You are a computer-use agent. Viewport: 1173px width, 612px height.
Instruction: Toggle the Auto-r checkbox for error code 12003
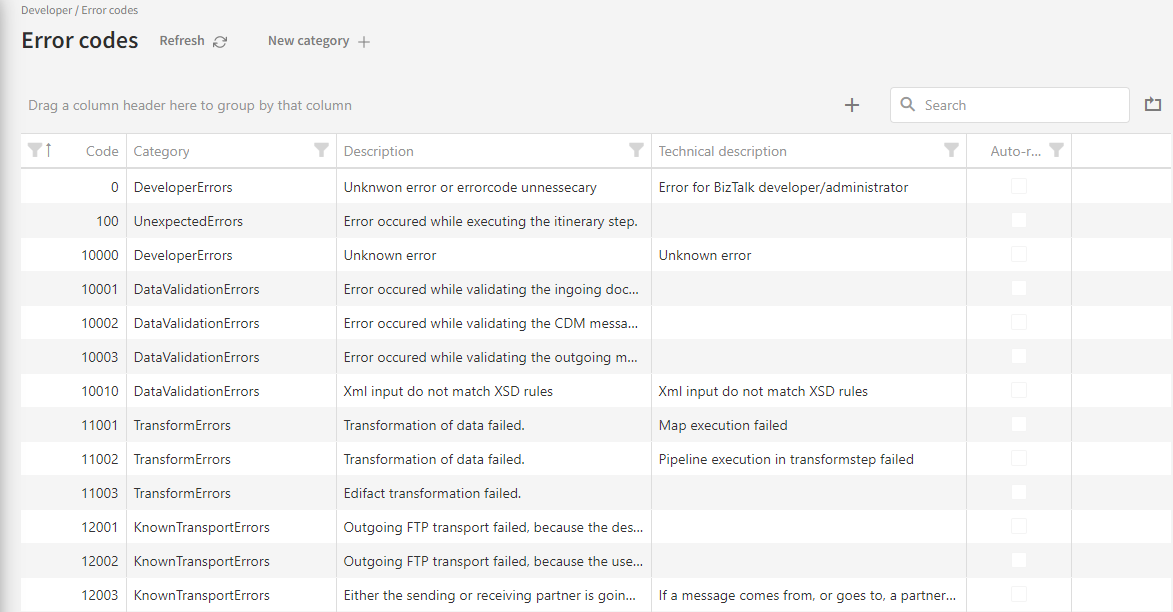(x=1018, y=594)
